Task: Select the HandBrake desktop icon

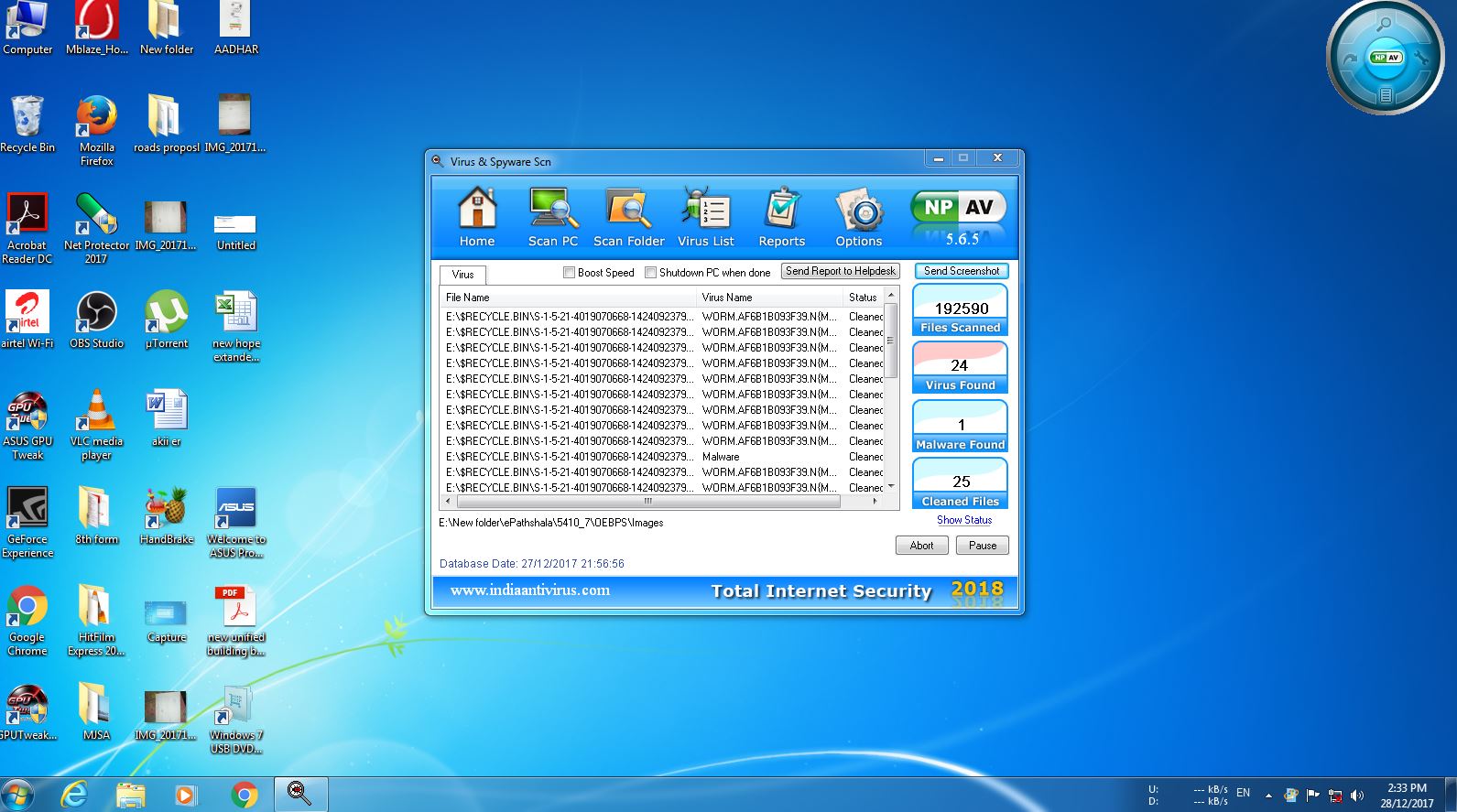Action: tap(167, 516)
